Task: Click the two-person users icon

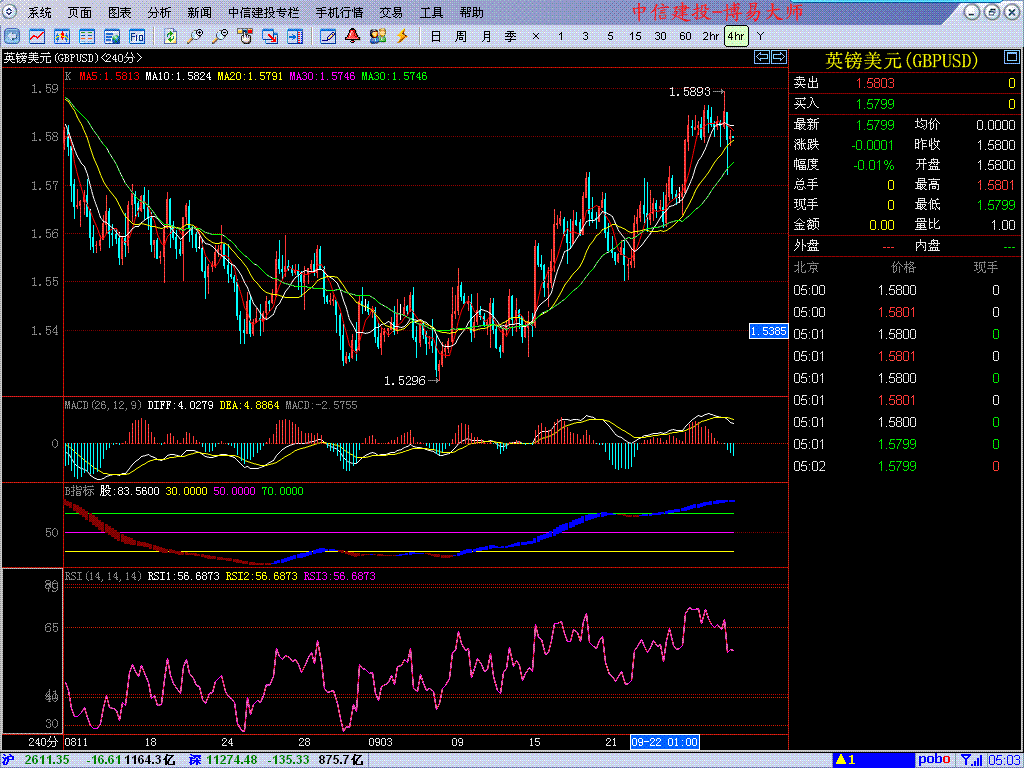Action: [x=378, y=36]
